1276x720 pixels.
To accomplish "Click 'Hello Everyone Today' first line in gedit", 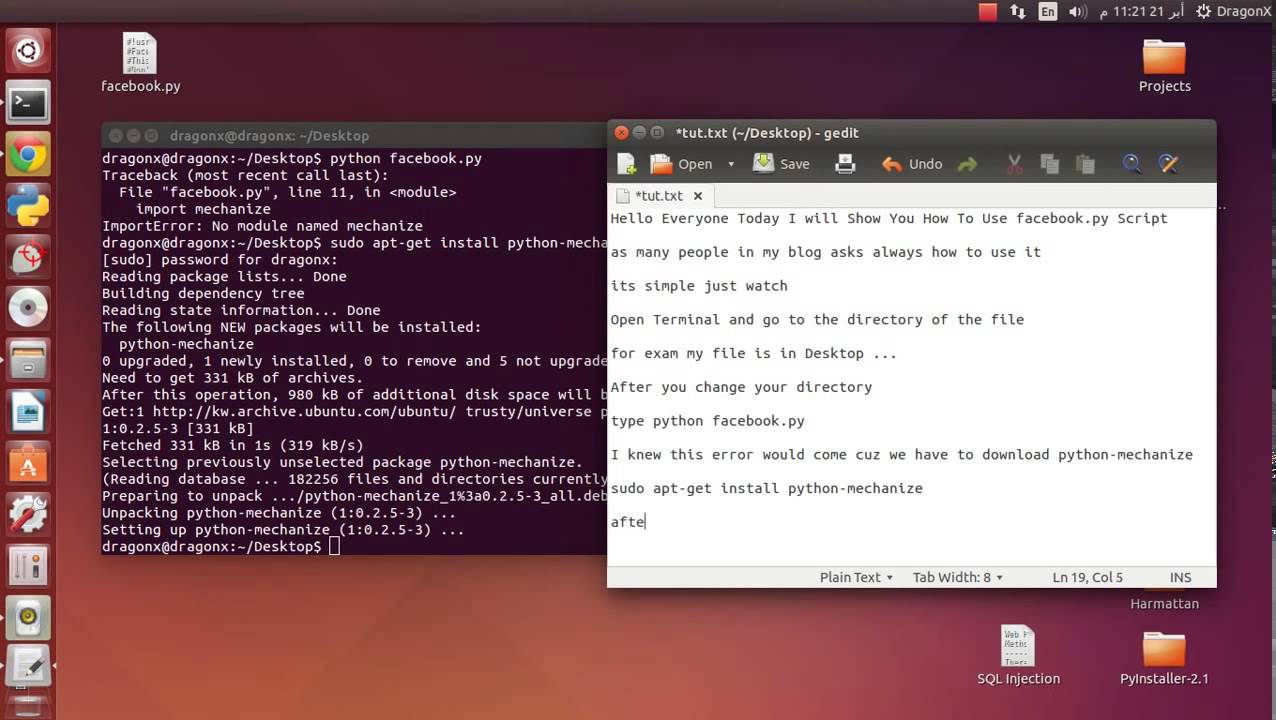I will tap(889, 218).
